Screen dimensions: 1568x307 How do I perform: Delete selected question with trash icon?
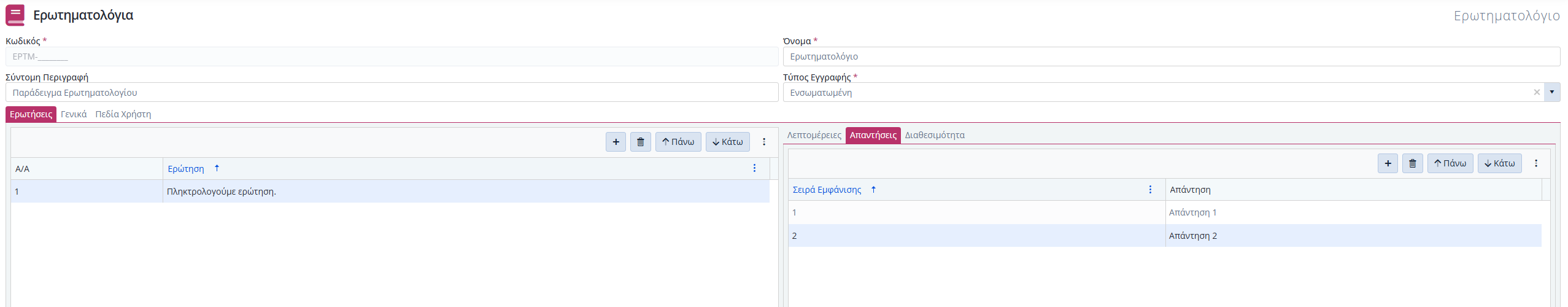pyautogui.click(x=640, y=142)
